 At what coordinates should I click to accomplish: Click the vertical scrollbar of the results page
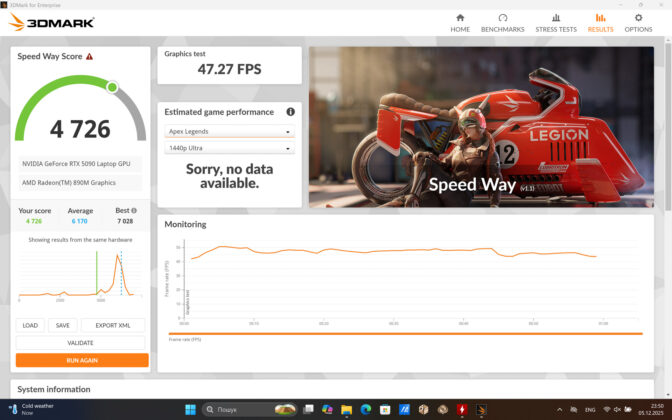click(x=668, y=129)
